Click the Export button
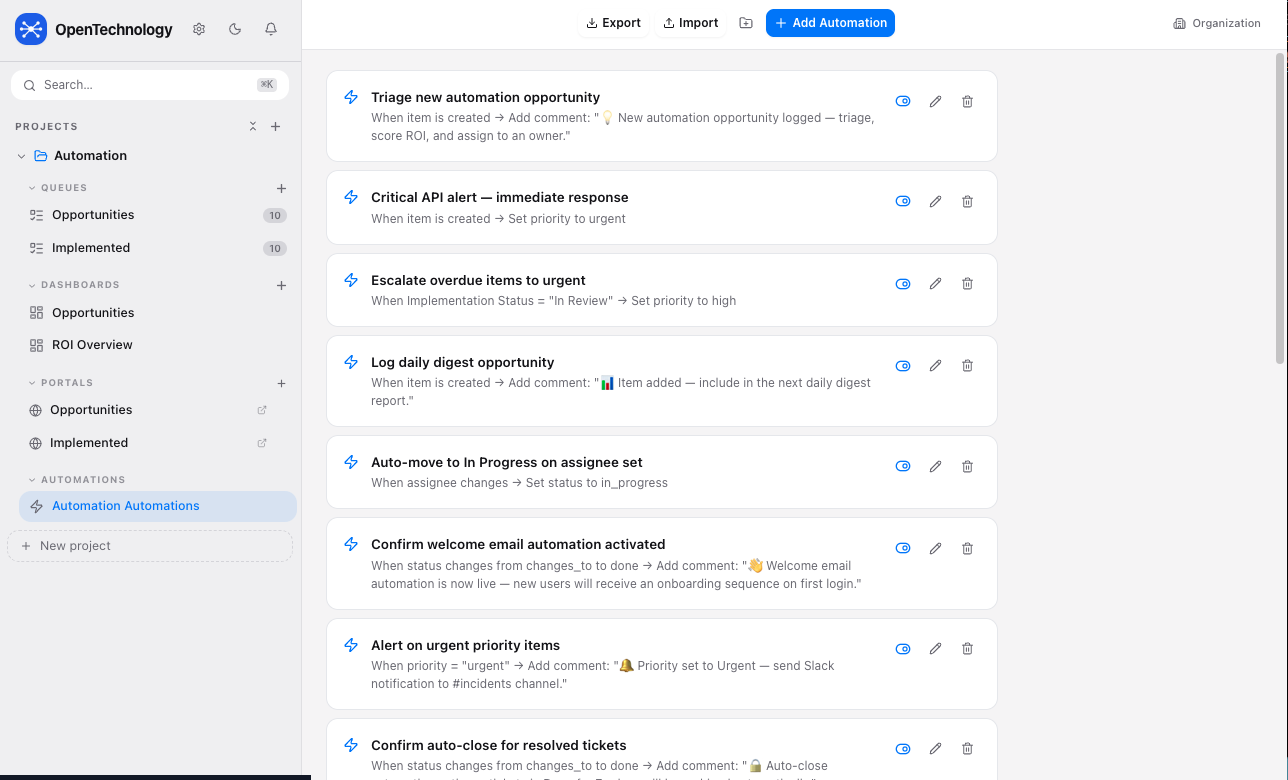The width and height of the screenshot is (1288, 780). pos(613,23)
